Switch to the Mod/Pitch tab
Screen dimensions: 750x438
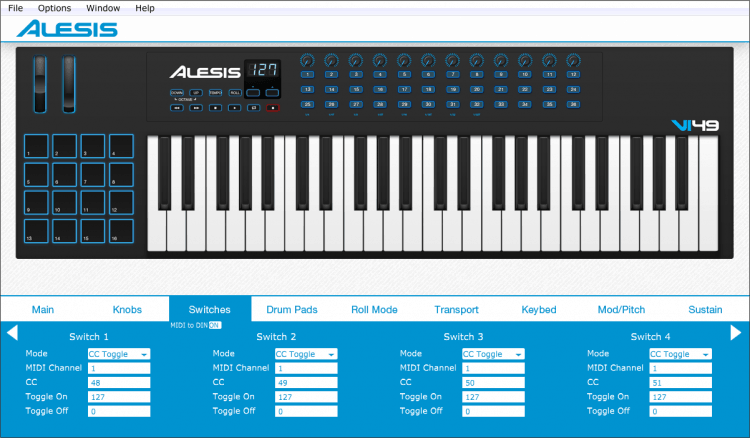[x=621, y=309]
